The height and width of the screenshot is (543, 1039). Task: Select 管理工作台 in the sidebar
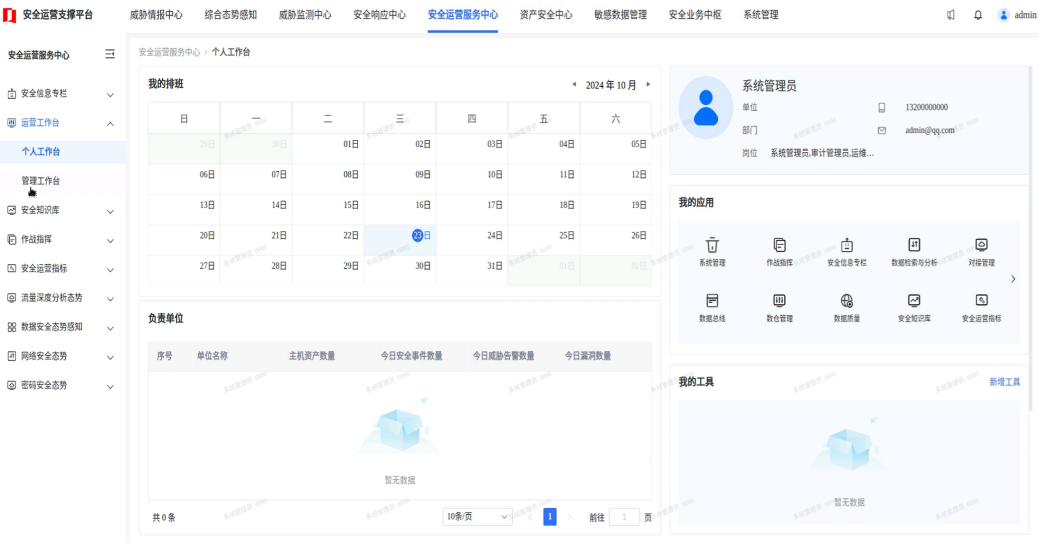41,181
